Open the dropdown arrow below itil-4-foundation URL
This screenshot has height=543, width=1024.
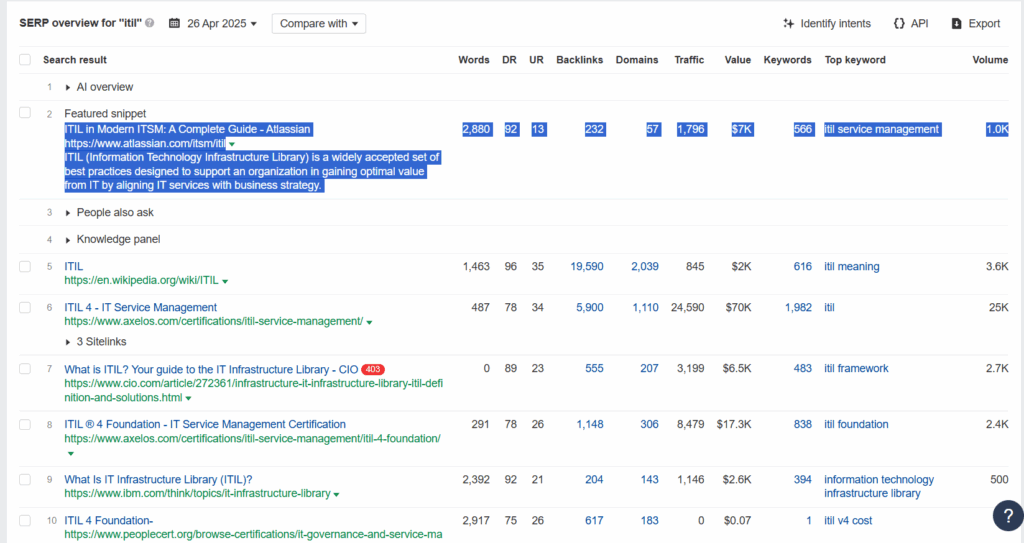pos(71,453)
